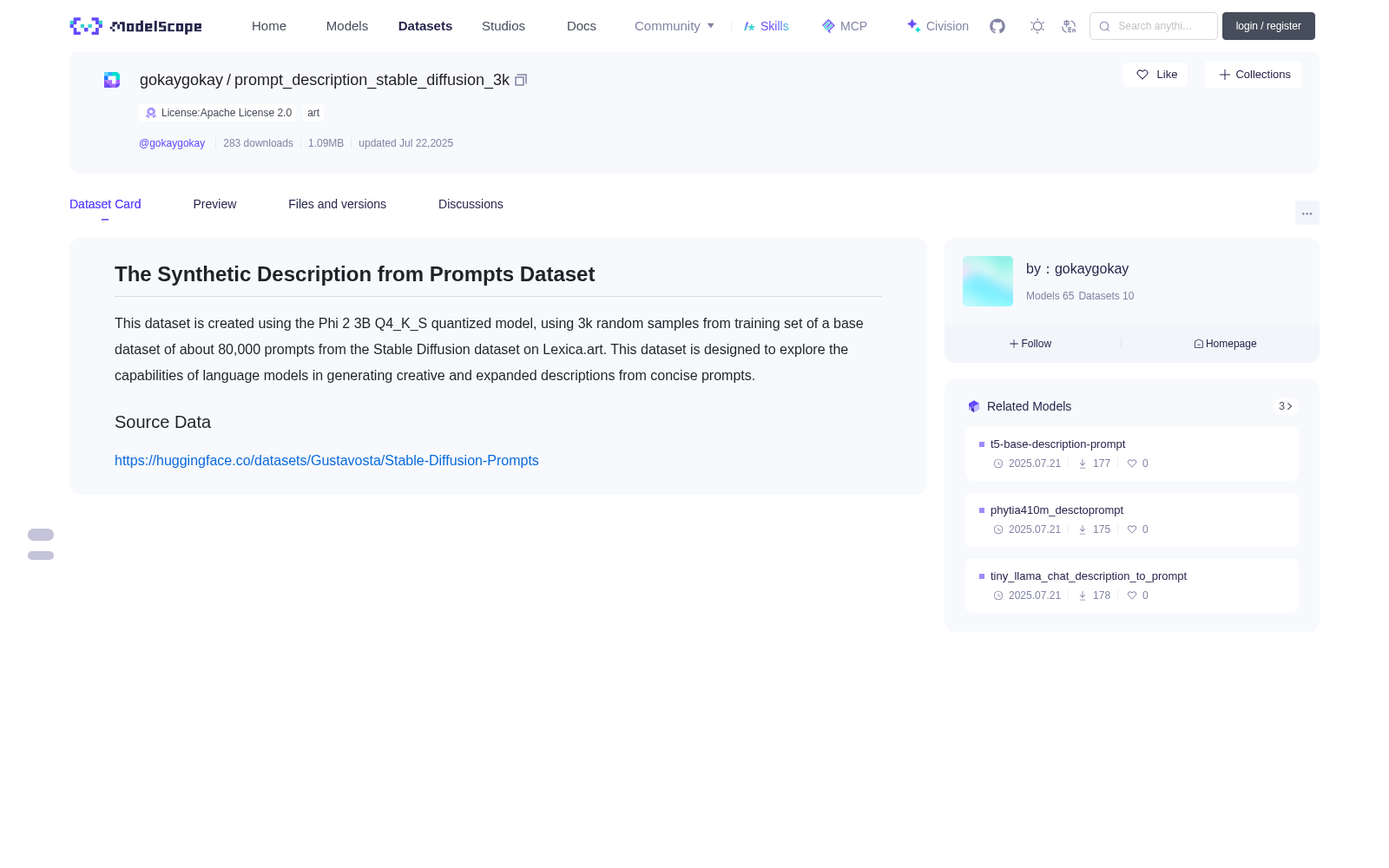1389x868 pixels.
Task: Open the Civision sparkle nav item
Action: [938, 26]
